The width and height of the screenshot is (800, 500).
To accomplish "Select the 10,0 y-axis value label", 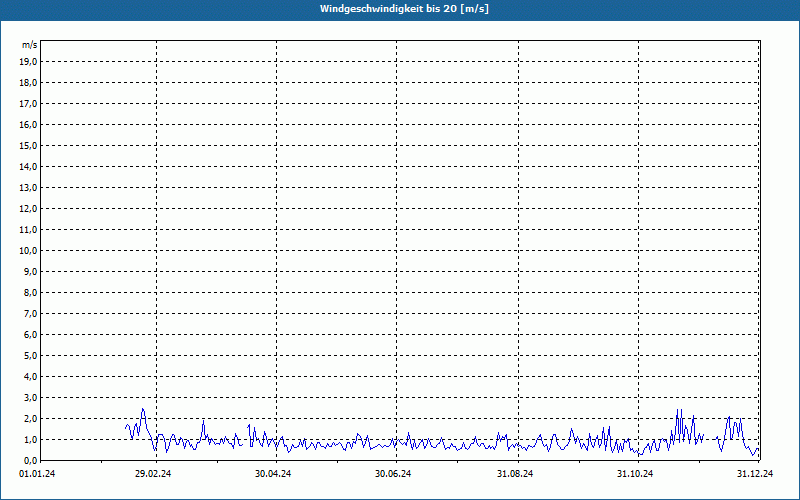I will click(x=29, y=251).
